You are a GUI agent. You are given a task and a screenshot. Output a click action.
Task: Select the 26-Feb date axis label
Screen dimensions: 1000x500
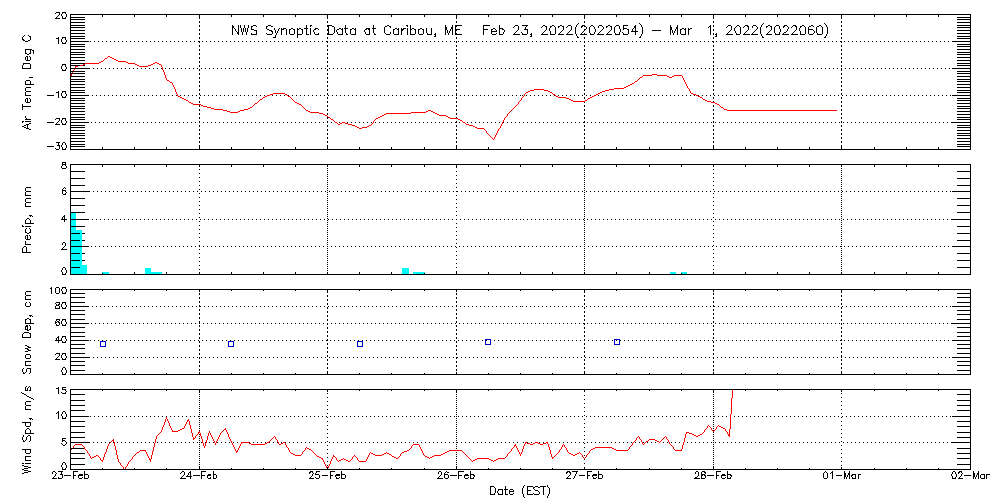(x=456, y=477)
